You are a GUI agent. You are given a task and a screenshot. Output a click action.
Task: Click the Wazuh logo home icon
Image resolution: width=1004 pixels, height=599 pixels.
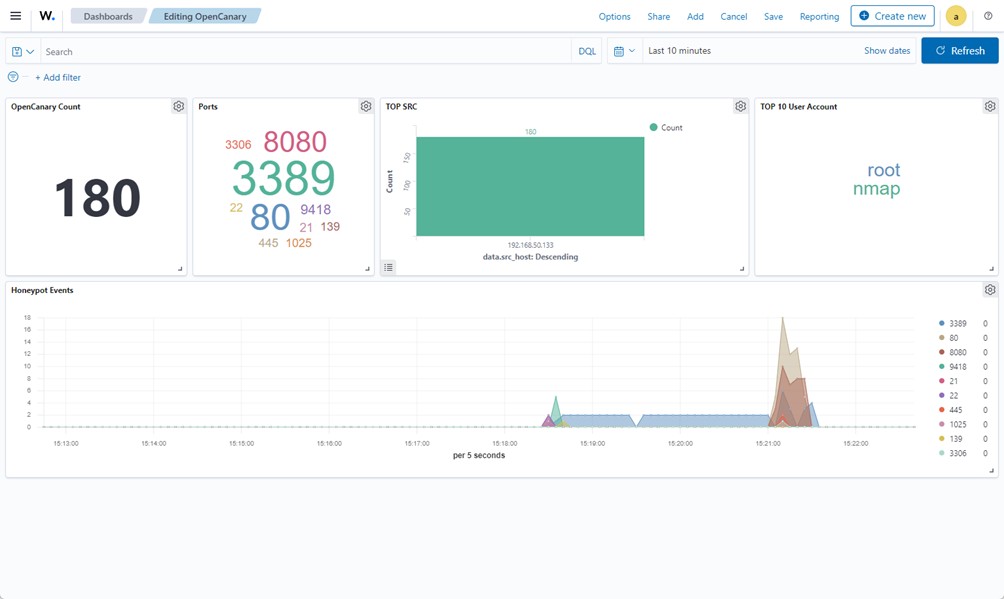[46, 16]
